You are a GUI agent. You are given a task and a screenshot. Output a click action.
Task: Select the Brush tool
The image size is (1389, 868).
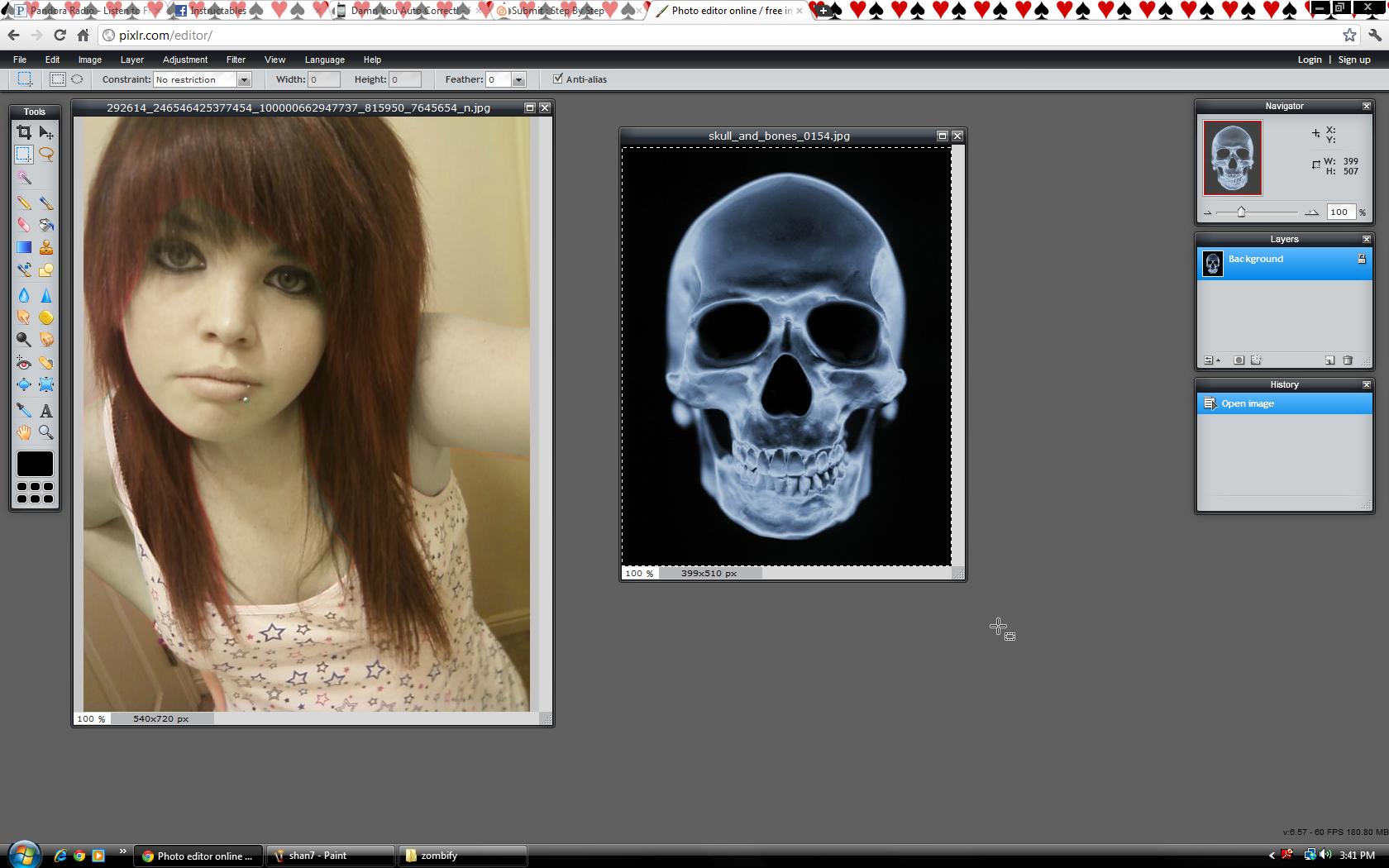click(x=46, y=203)
